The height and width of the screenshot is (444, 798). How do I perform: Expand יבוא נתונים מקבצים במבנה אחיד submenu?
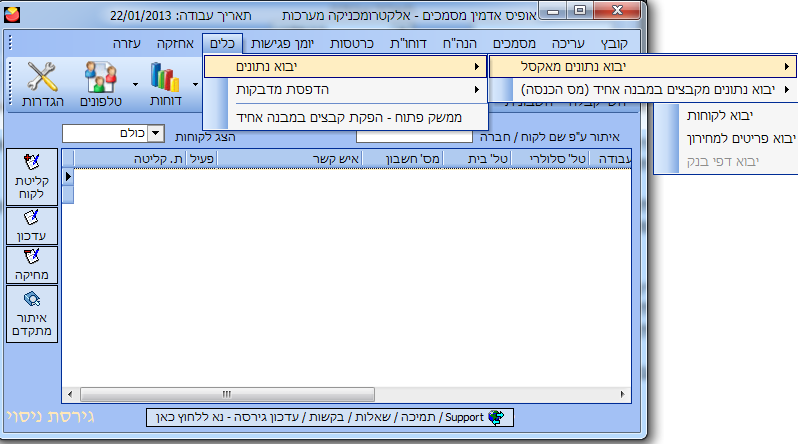click(x=642, y=90)
